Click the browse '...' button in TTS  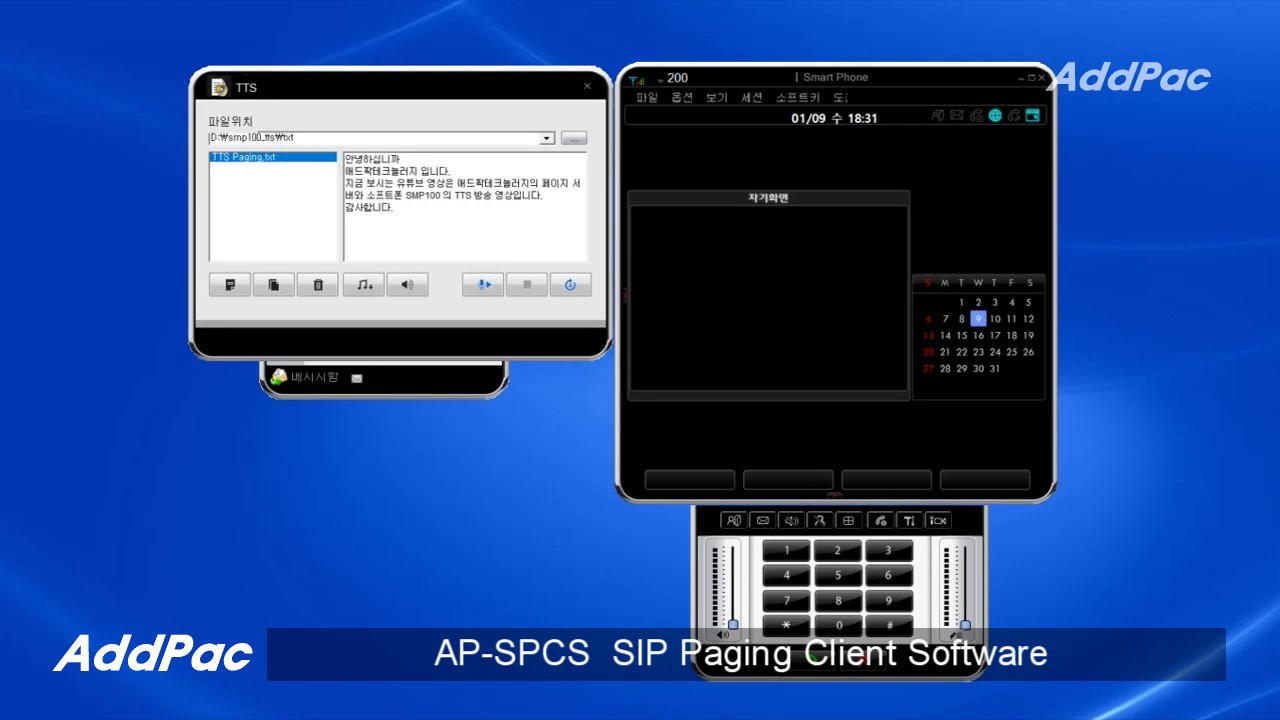574,138
